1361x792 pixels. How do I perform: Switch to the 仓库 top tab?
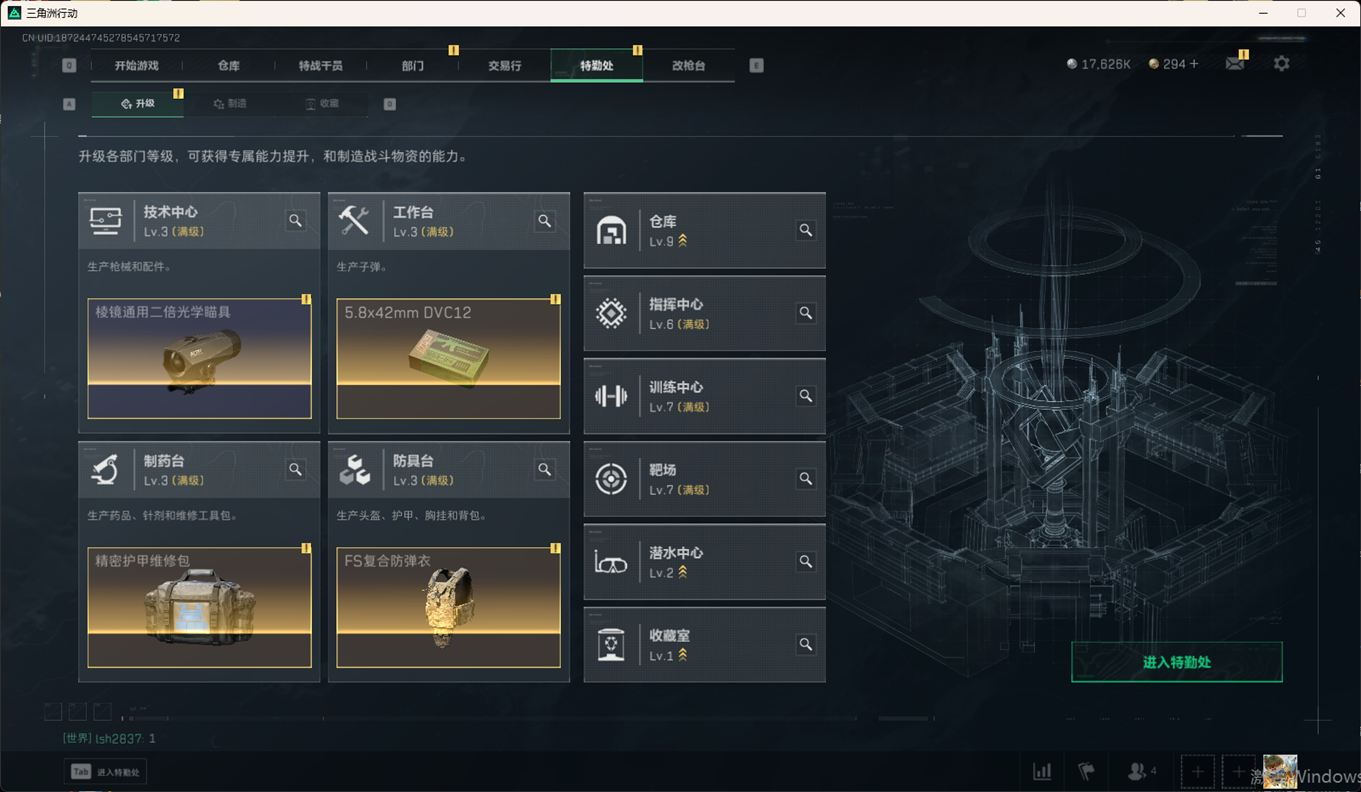click(x=229, y=65)
